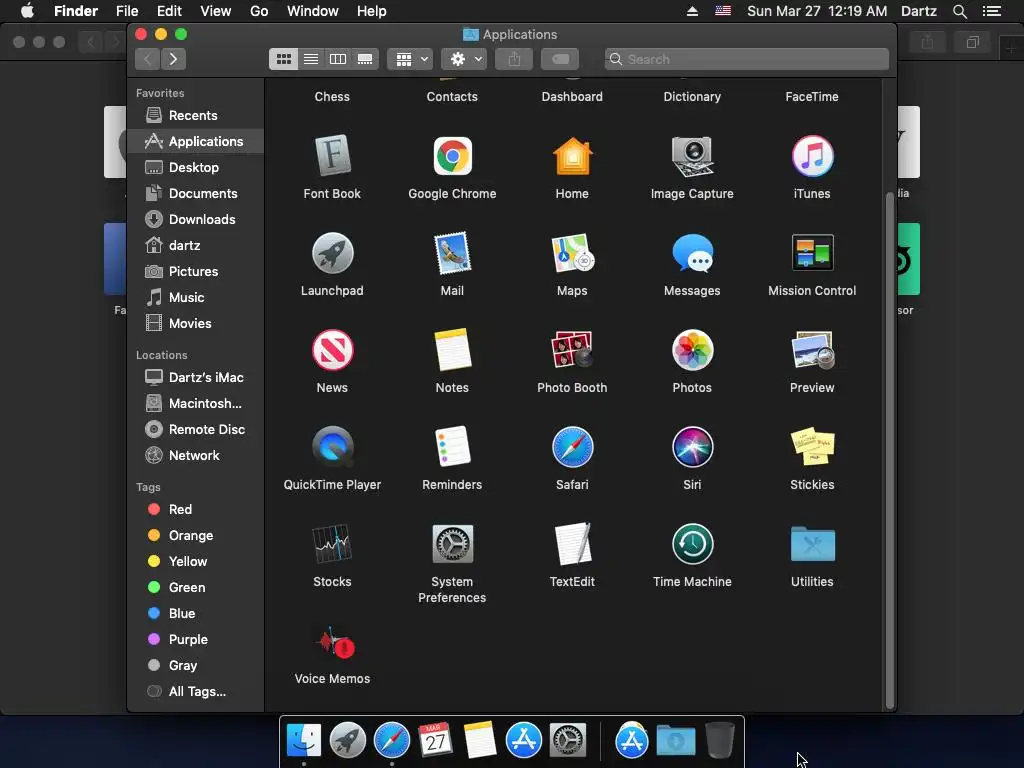Screen dimensions: 1024x768
Task: Click the Share toolbar button
Action: [x=514, y=59]
